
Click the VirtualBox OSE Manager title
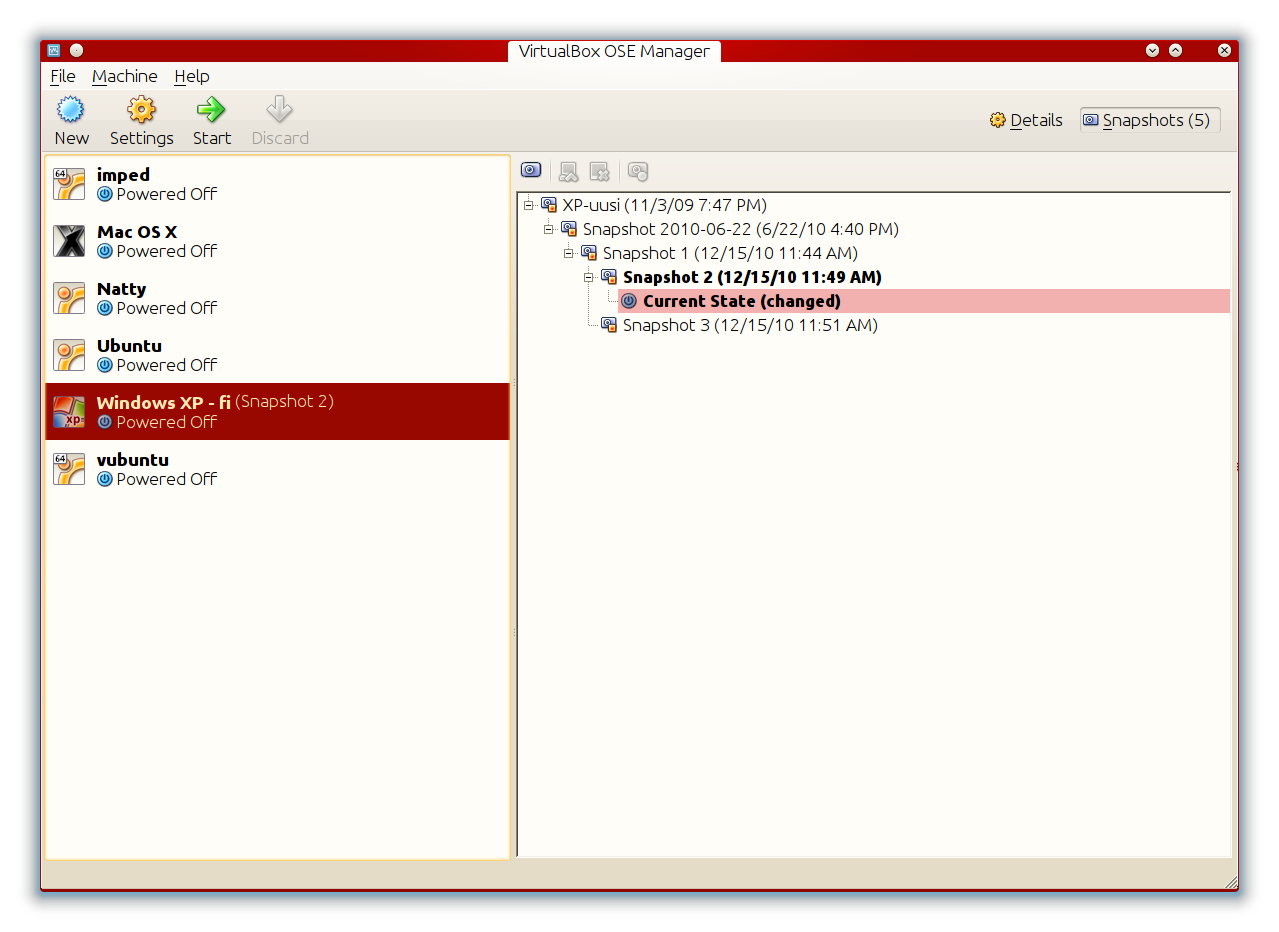(614, 51)
